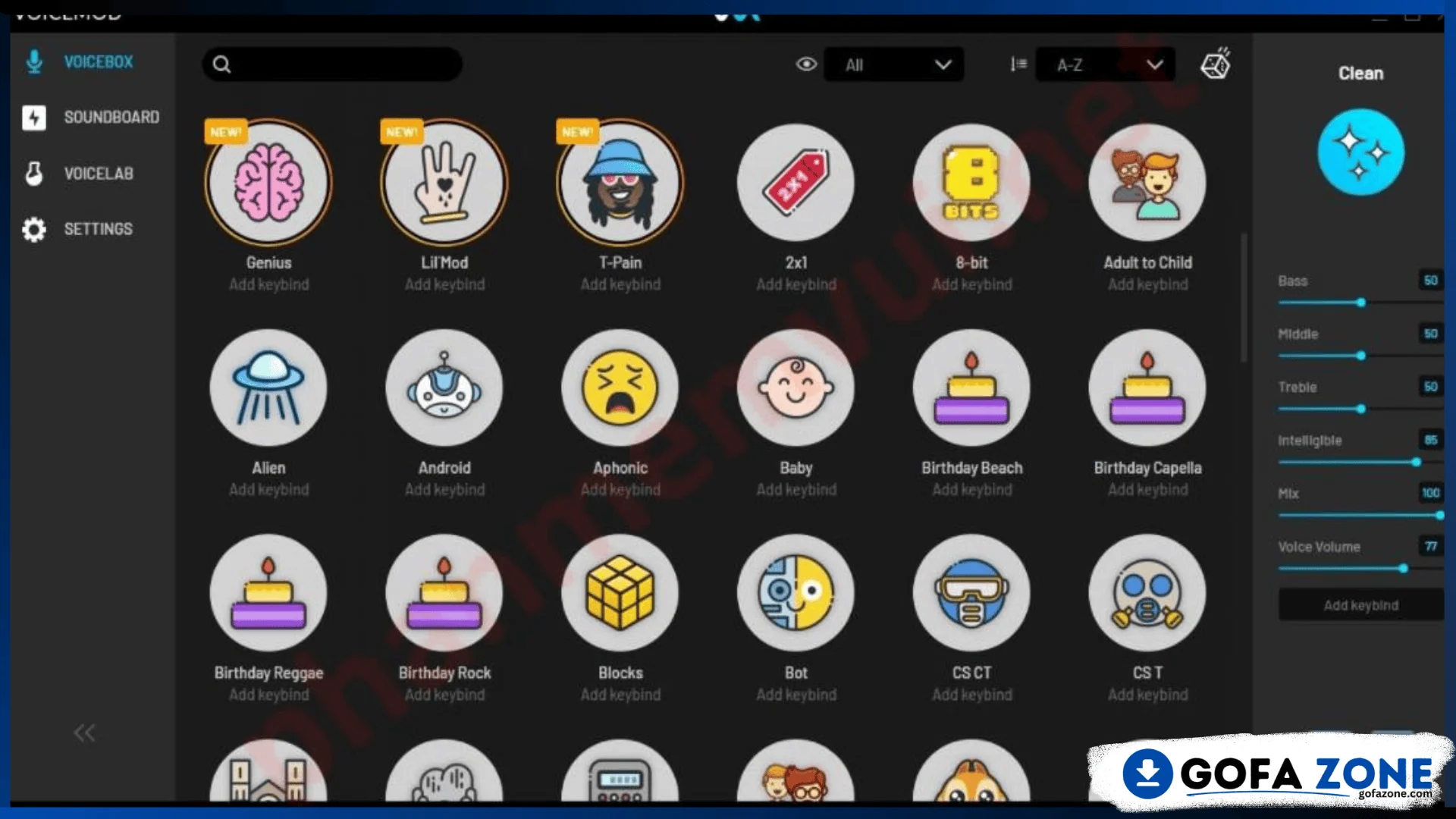Screen dimensions: 1456x819
Task: Add keybind for Alien voice
Action: point(268,490)
